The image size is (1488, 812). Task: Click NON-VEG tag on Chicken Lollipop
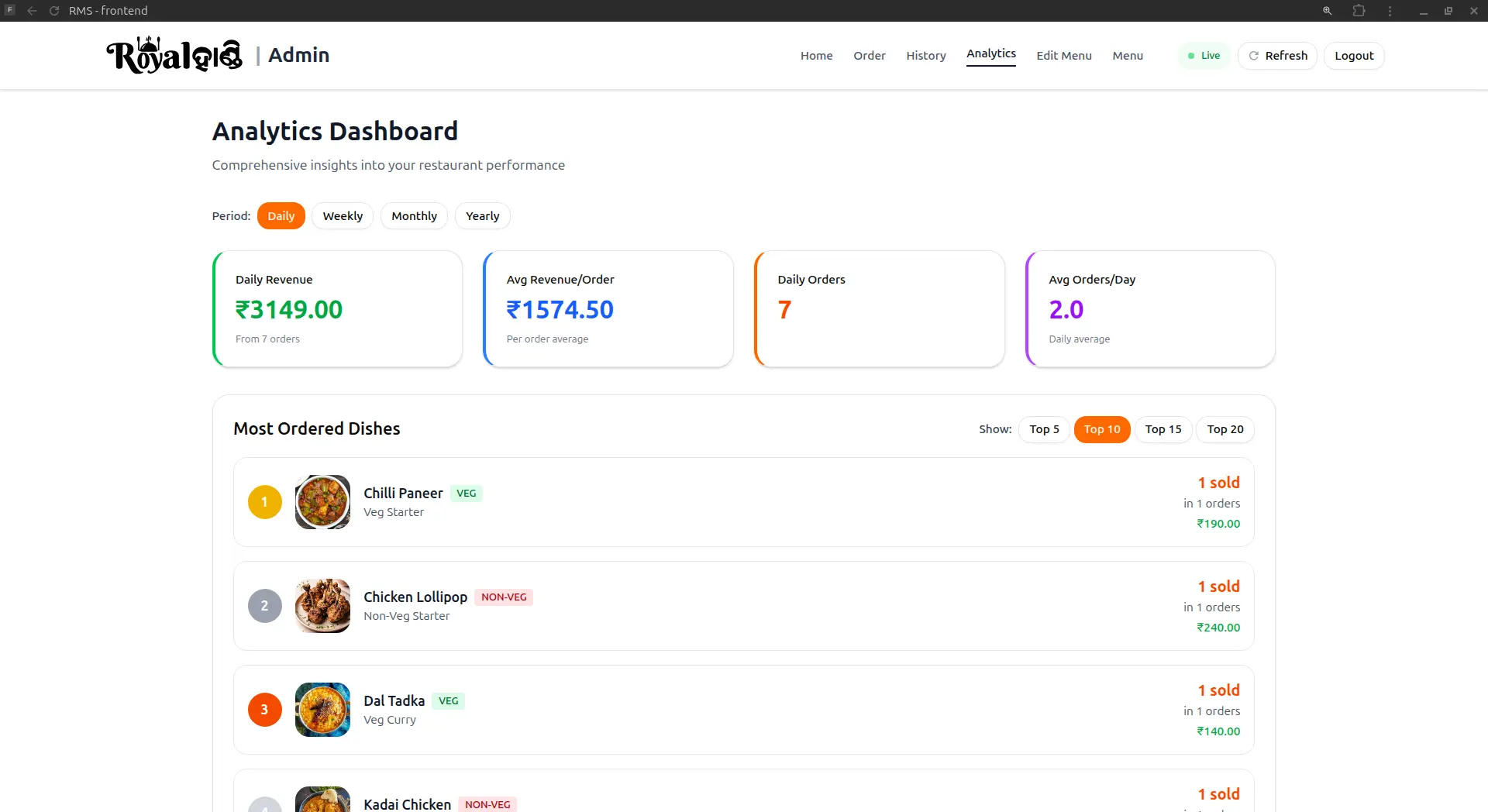[504, 597]
